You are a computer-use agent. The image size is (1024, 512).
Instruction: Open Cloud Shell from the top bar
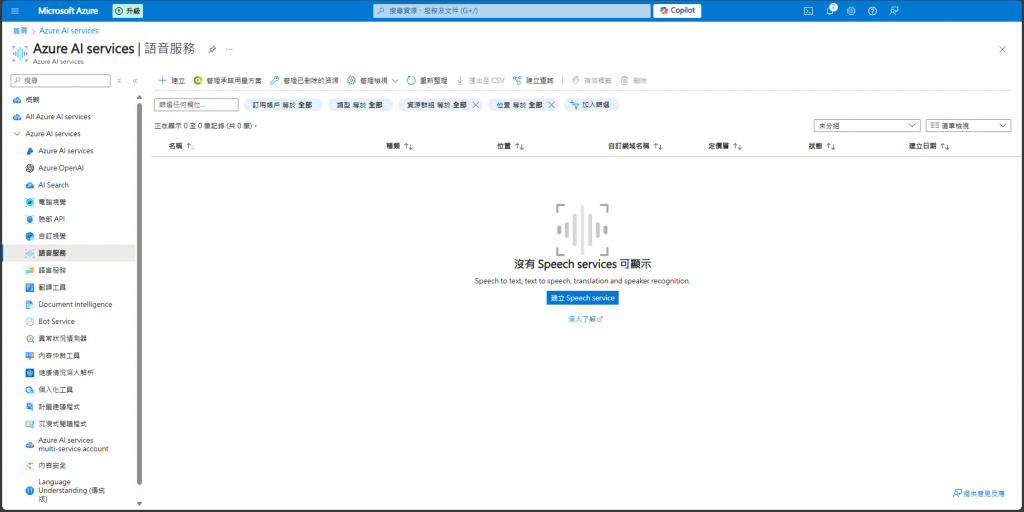pyautogui.click(x=808, y=11)
